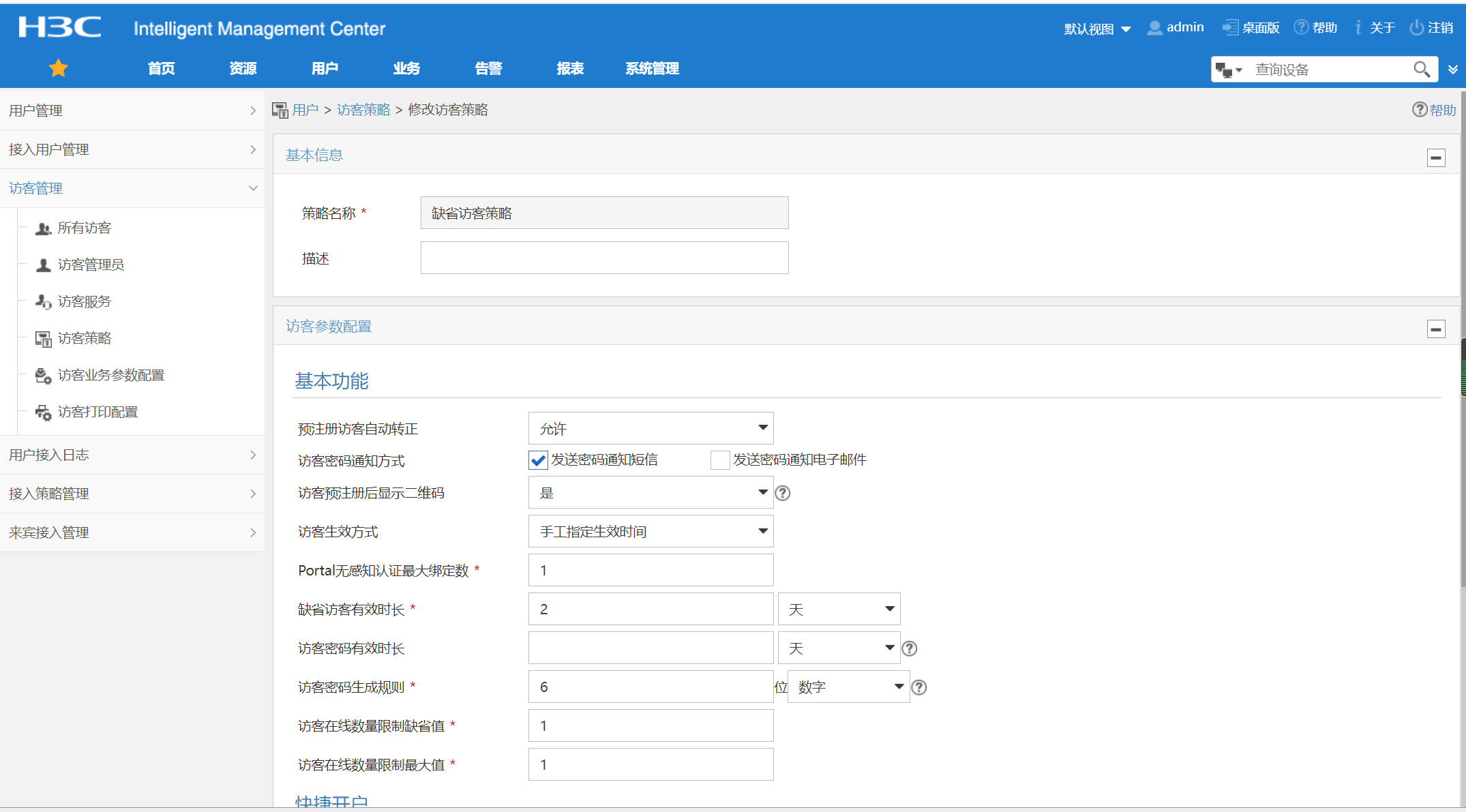Expand 默认视图 dropdown in the header

coord(1097,29)
